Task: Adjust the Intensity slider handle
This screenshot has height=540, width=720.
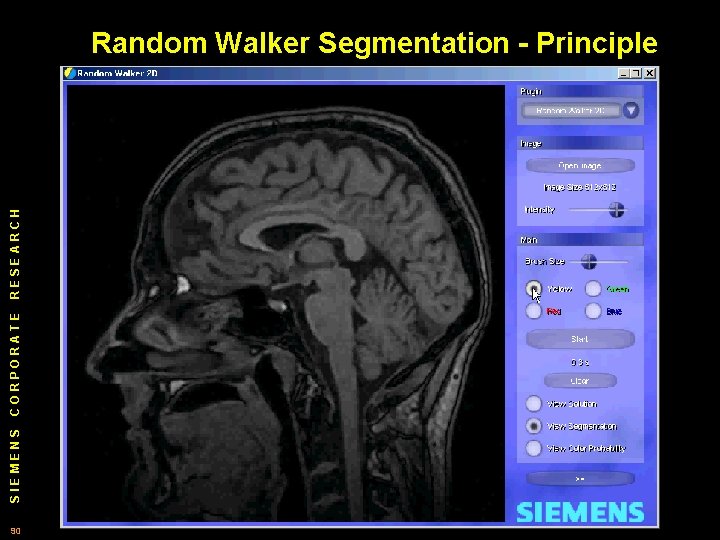Action: pos(616,210)
